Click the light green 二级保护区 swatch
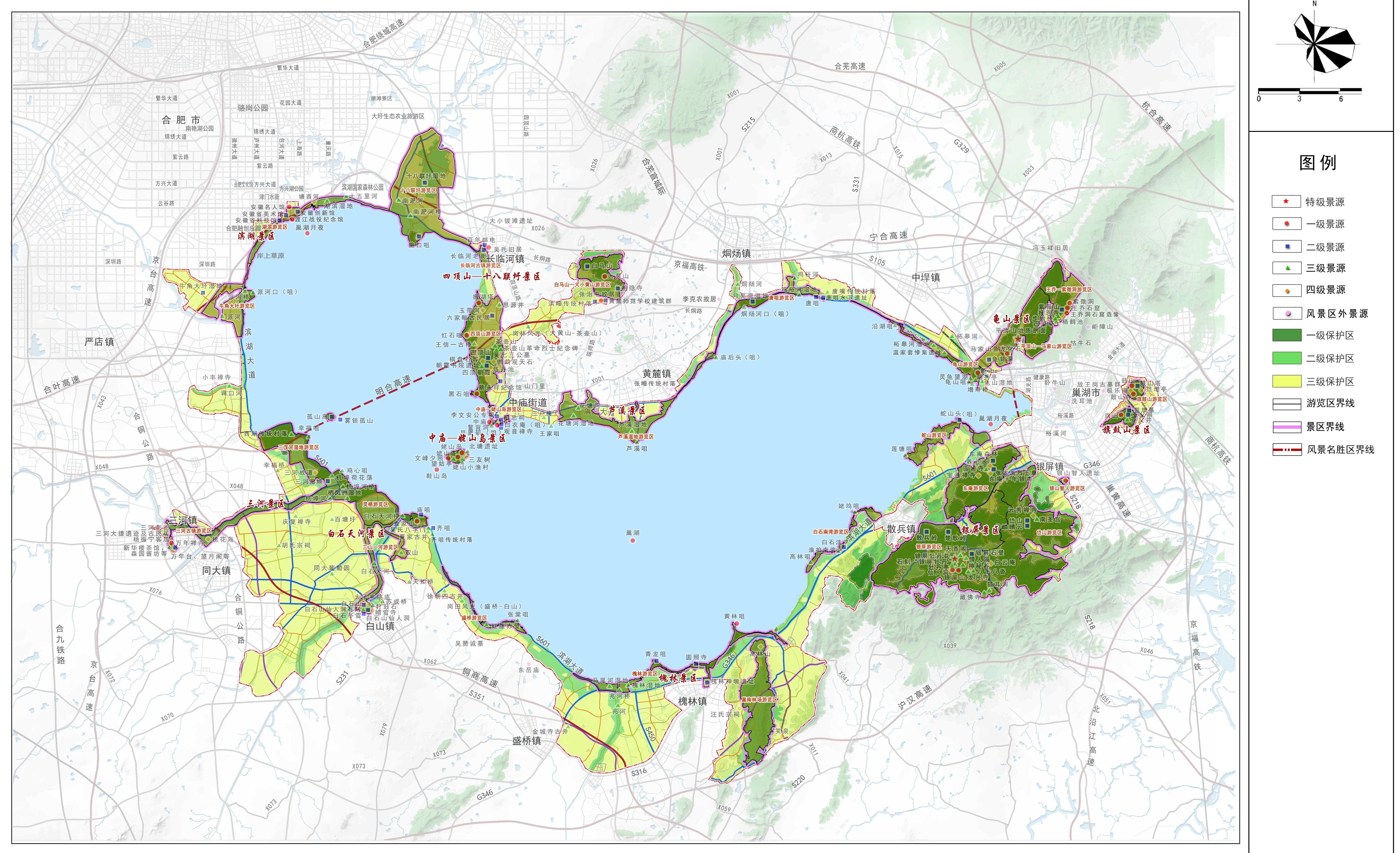Viewport: 1400px width, 853px height. point(1286,358)
